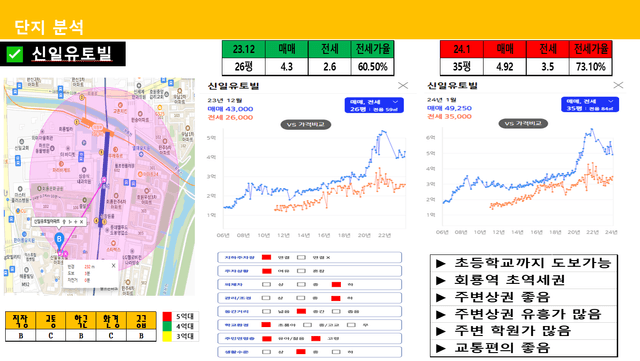Click VS 가격비교 under the 26평 chart

(306, 125)
